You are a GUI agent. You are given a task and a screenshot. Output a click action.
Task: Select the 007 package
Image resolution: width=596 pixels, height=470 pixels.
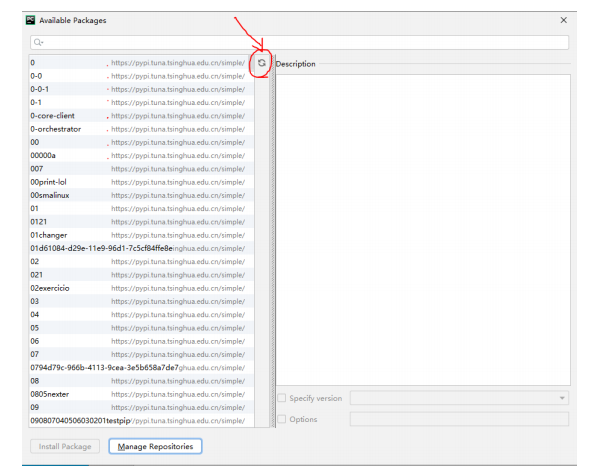(141, 169)
